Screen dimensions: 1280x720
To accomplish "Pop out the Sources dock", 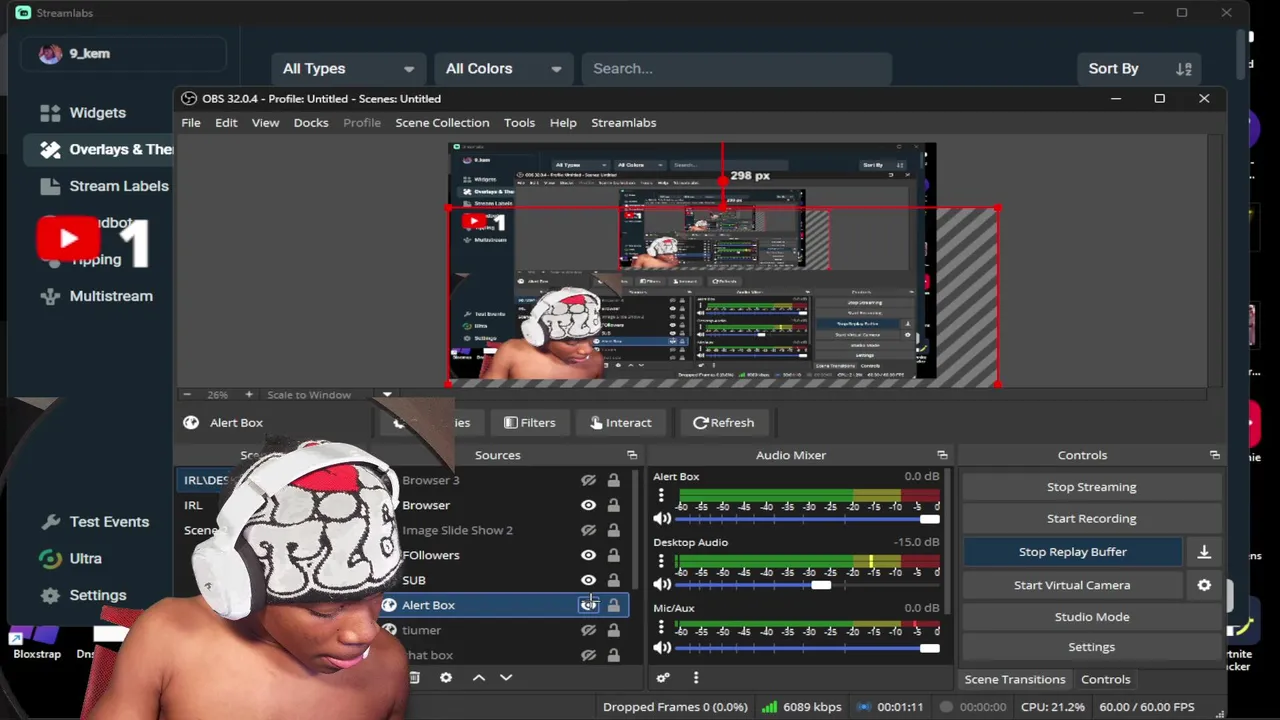I will click(x=632, y=456).
